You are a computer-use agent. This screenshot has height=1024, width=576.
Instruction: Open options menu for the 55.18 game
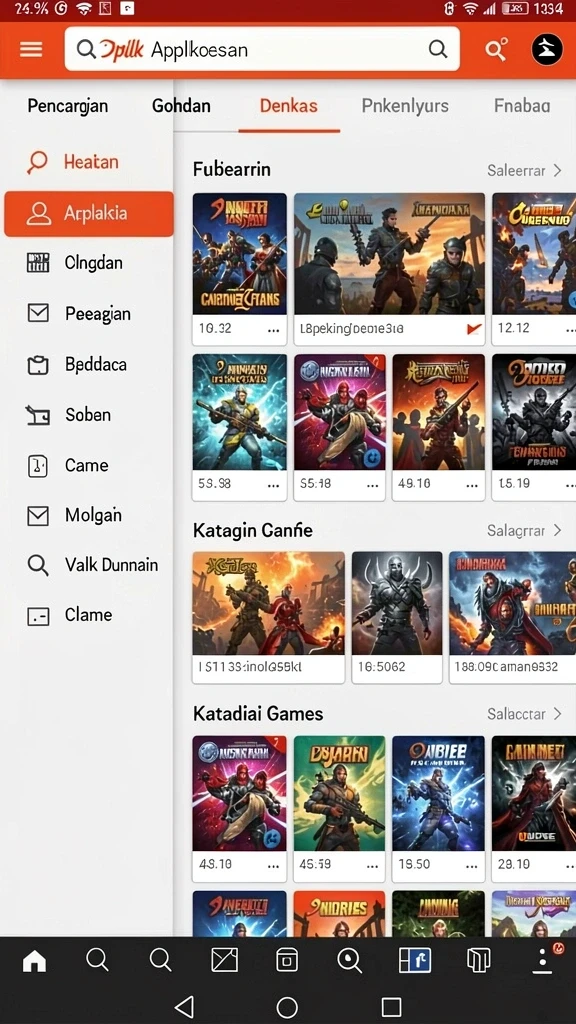(373, 487)
